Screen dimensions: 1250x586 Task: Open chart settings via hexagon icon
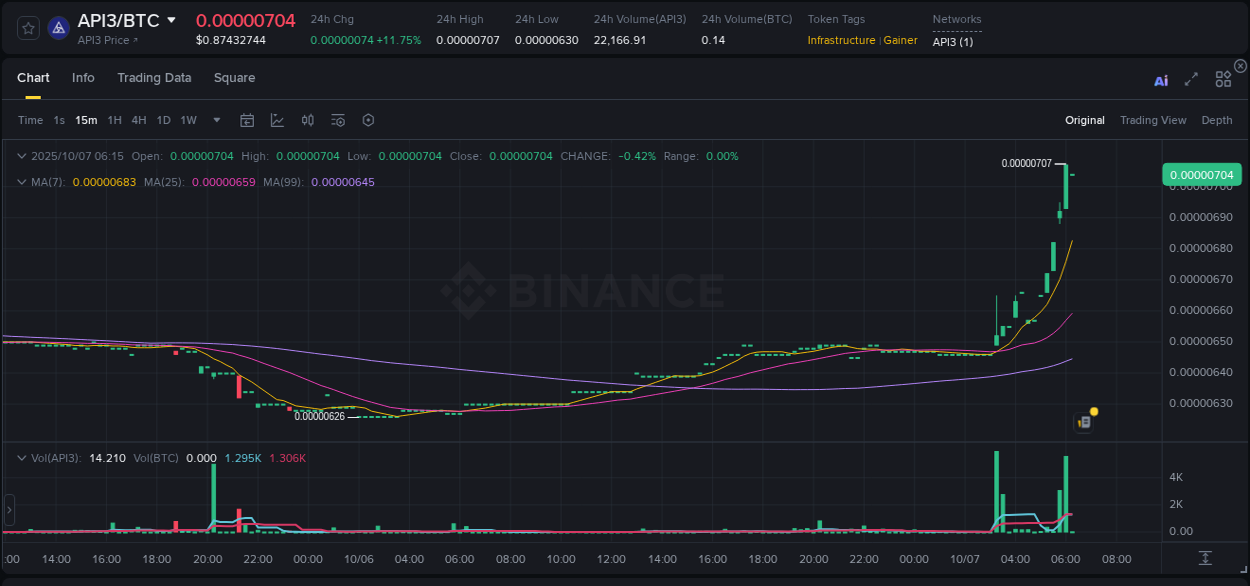click(368, 120)
